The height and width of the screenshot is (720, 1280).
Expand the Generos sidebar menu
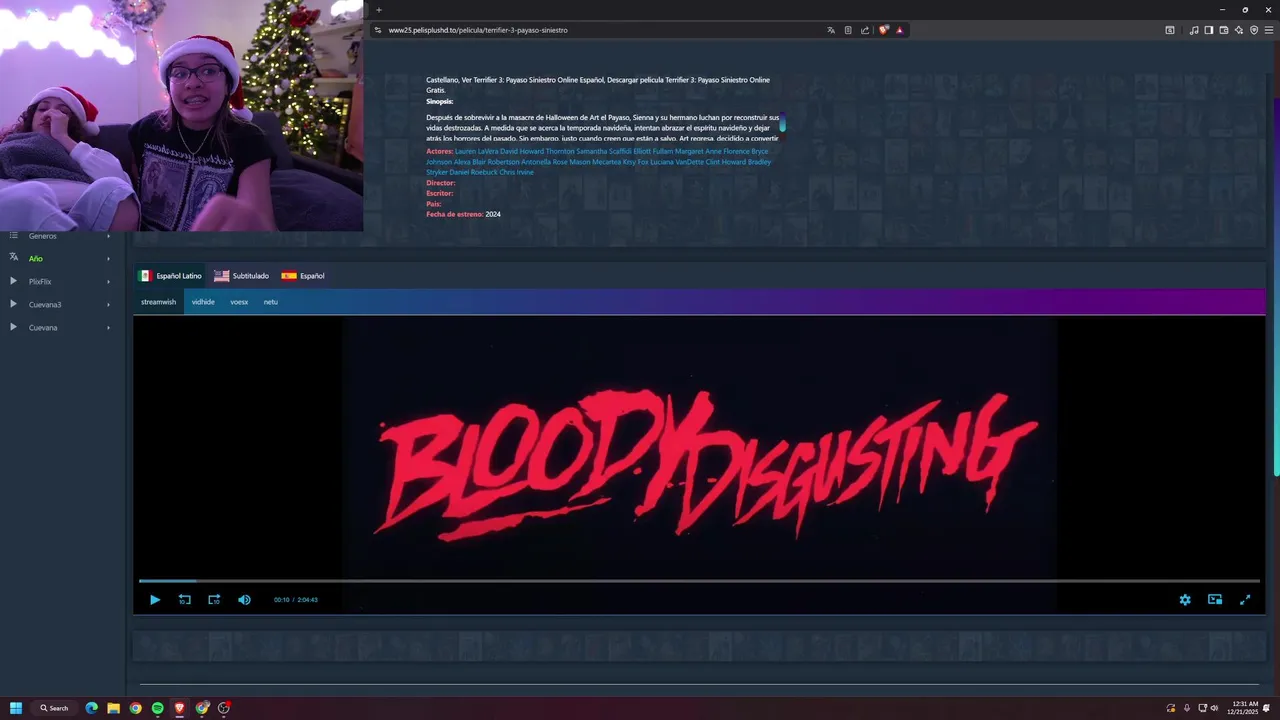60,236
